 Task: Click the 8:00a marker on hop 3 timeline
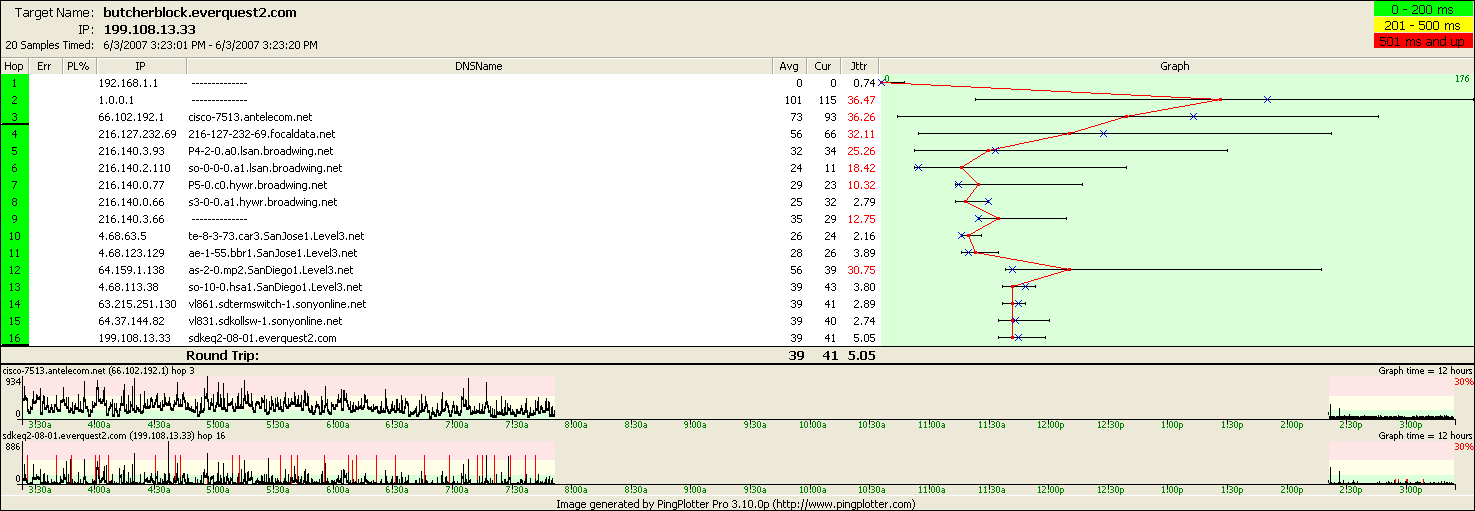(x=576, y=423)
